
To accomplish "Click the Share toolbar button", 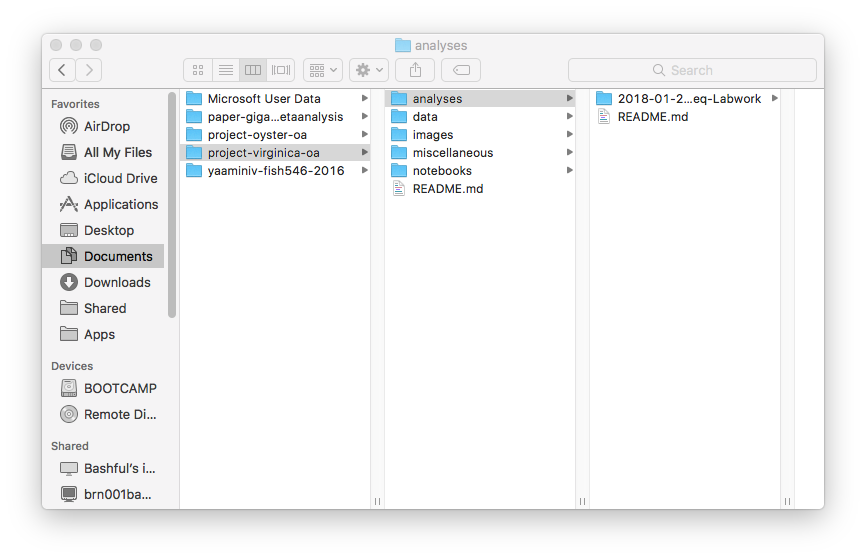I will 415,70.
